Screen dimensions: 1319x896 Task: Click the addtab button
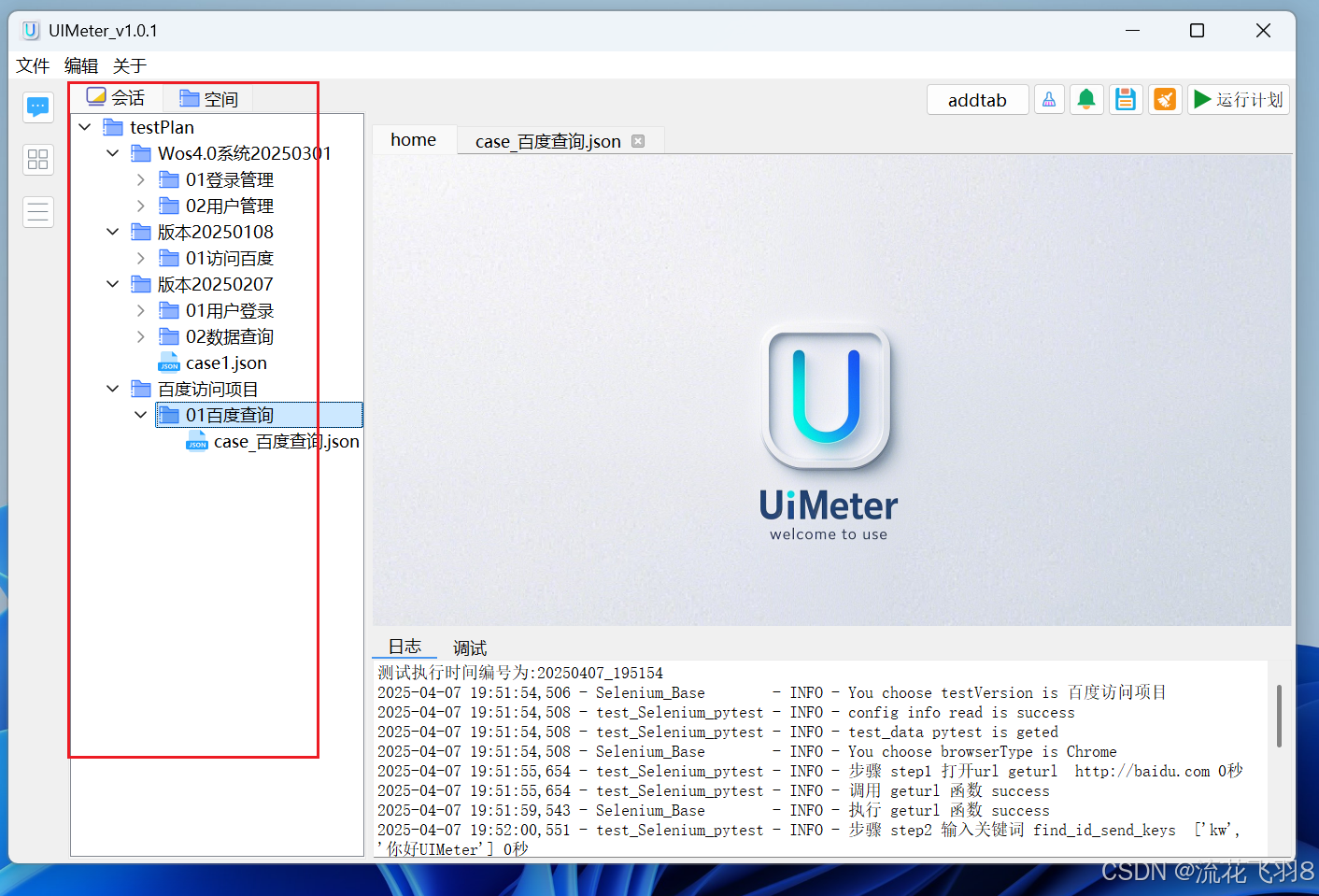click(977, 100)
